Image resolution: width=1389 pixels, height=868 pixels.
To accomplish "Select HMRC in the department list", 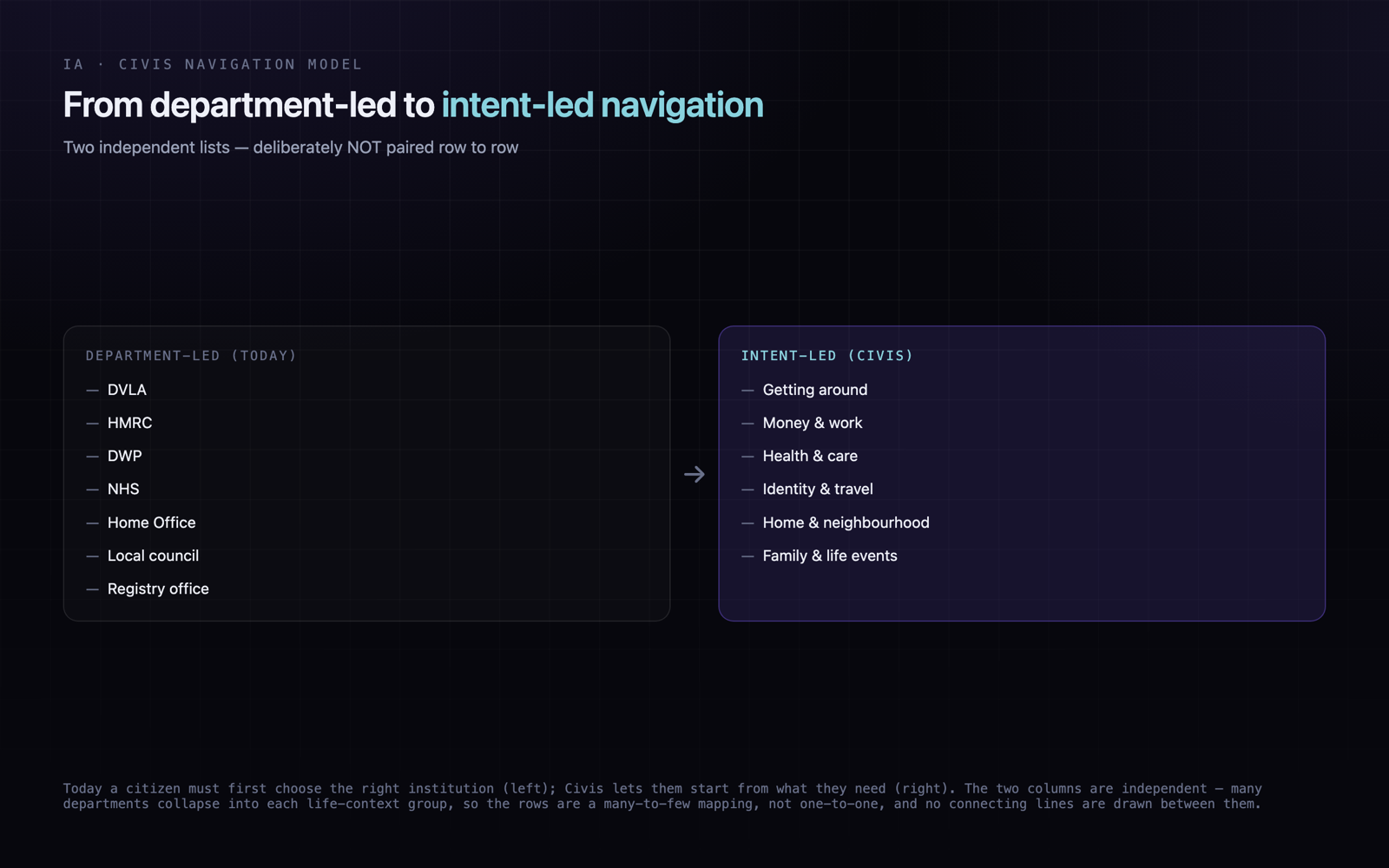I will [x=129, y=423].
